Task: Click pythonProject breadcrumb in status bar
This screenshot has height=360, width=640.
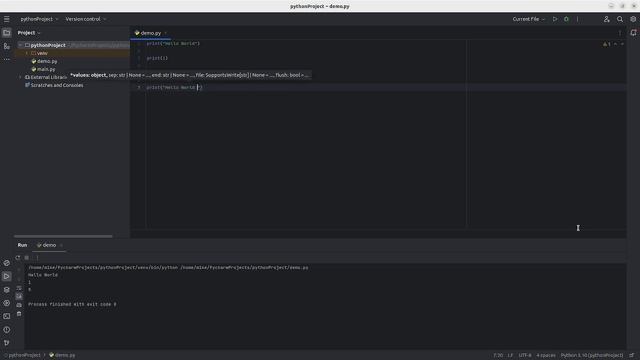Action: (x=24, y=355)
